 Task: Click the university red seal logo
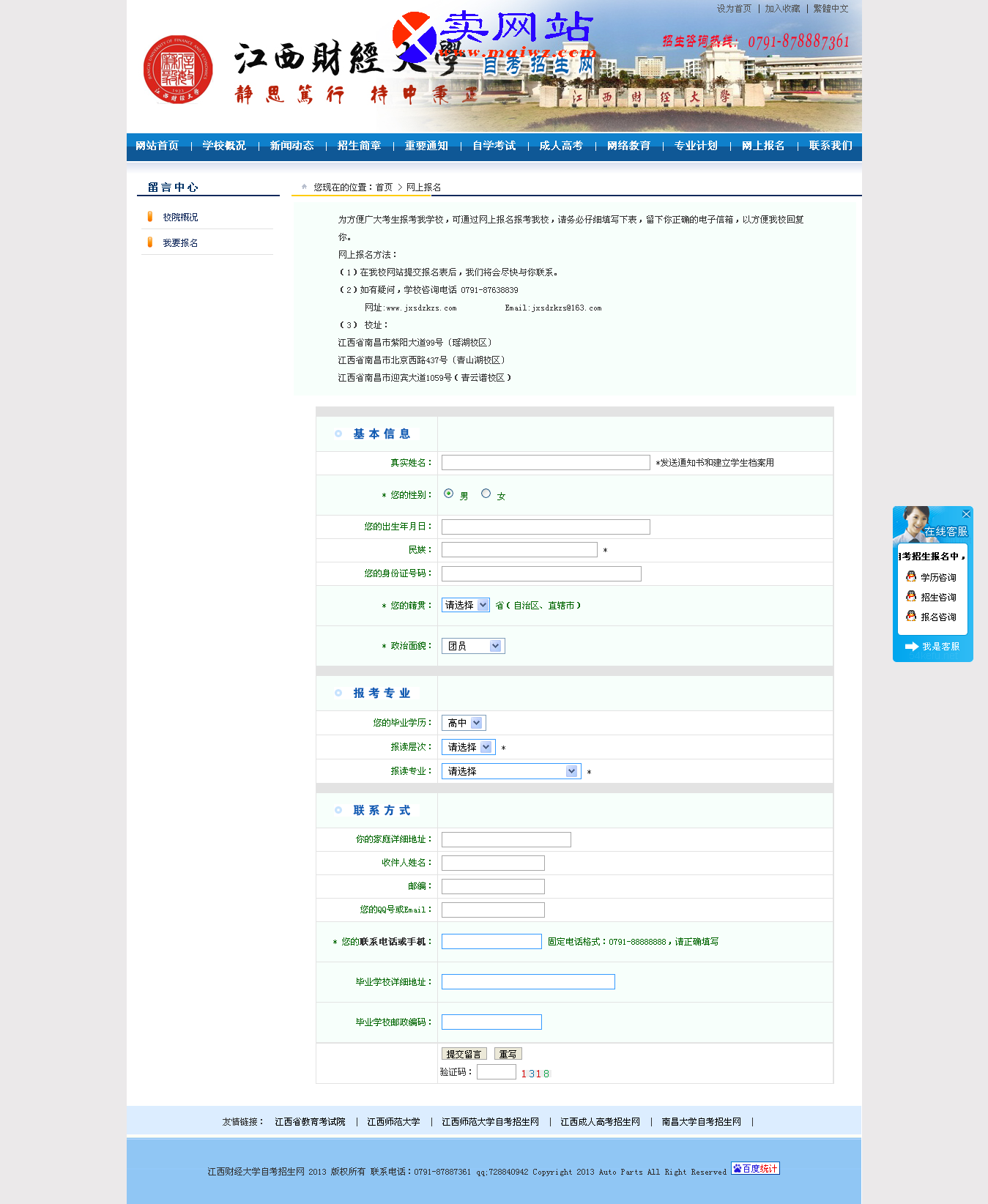coord(178,70)
